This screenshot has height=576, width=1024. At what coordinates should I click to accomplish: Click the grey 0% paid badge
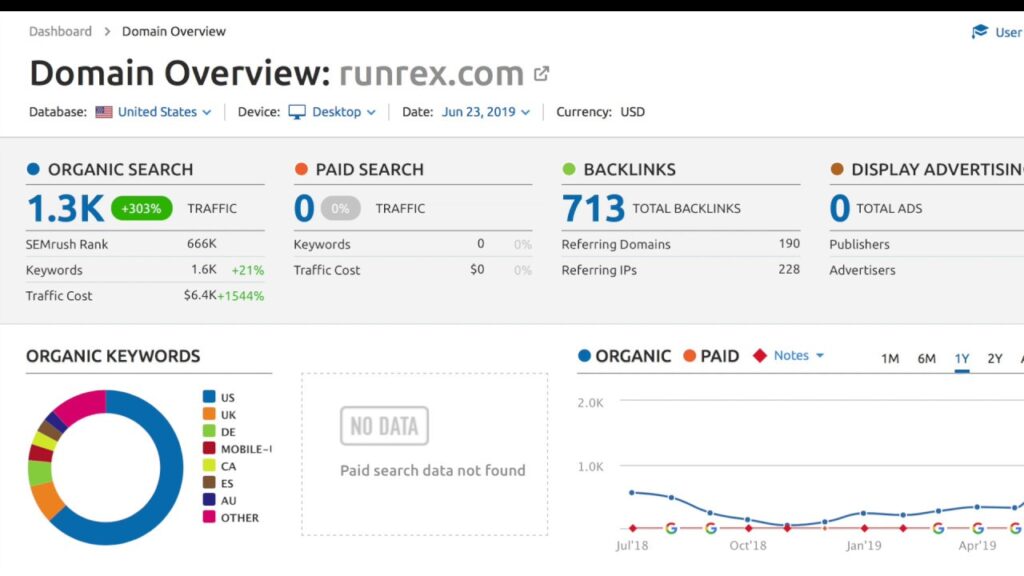coord(340,208)
